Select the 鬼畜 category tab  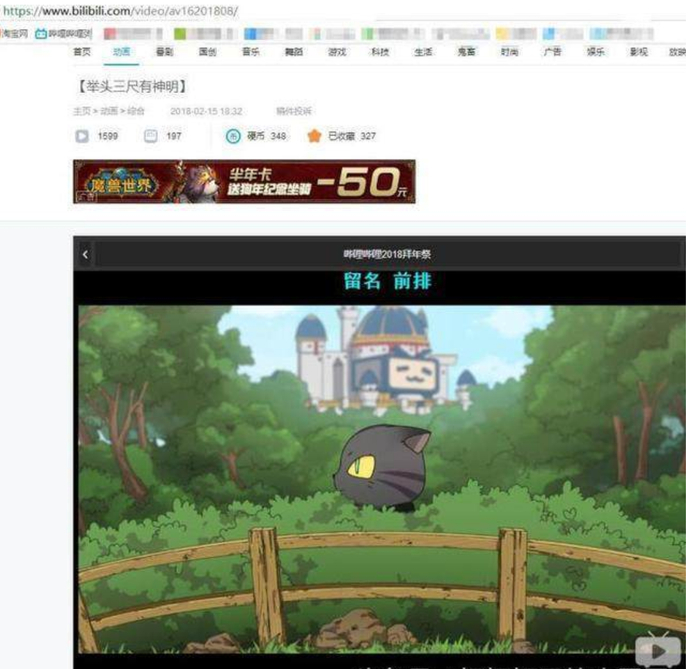tap(467, 52)
